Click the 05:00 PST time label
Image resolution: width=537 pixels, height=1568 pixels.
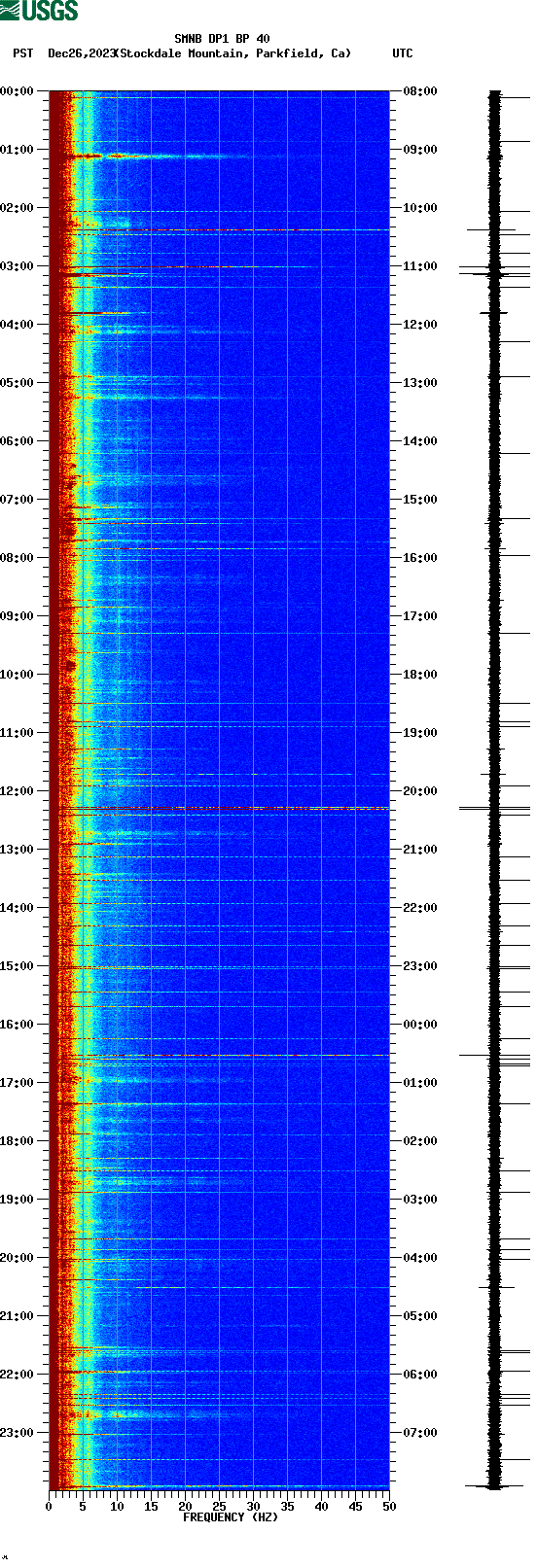coord(17,383)
